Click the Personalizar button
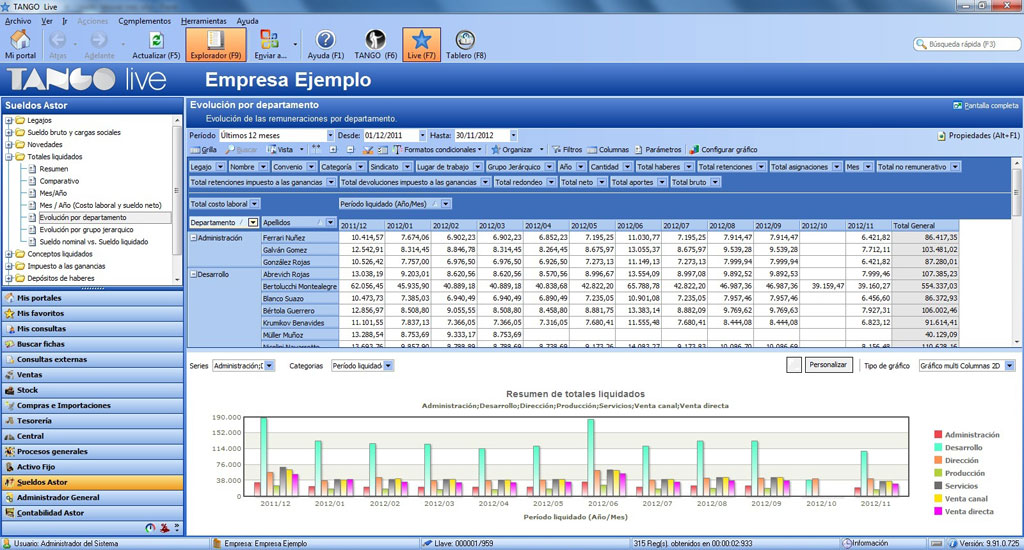This screenshot has height=550, width=1024. pyautogui.click(x=827, y=365)
